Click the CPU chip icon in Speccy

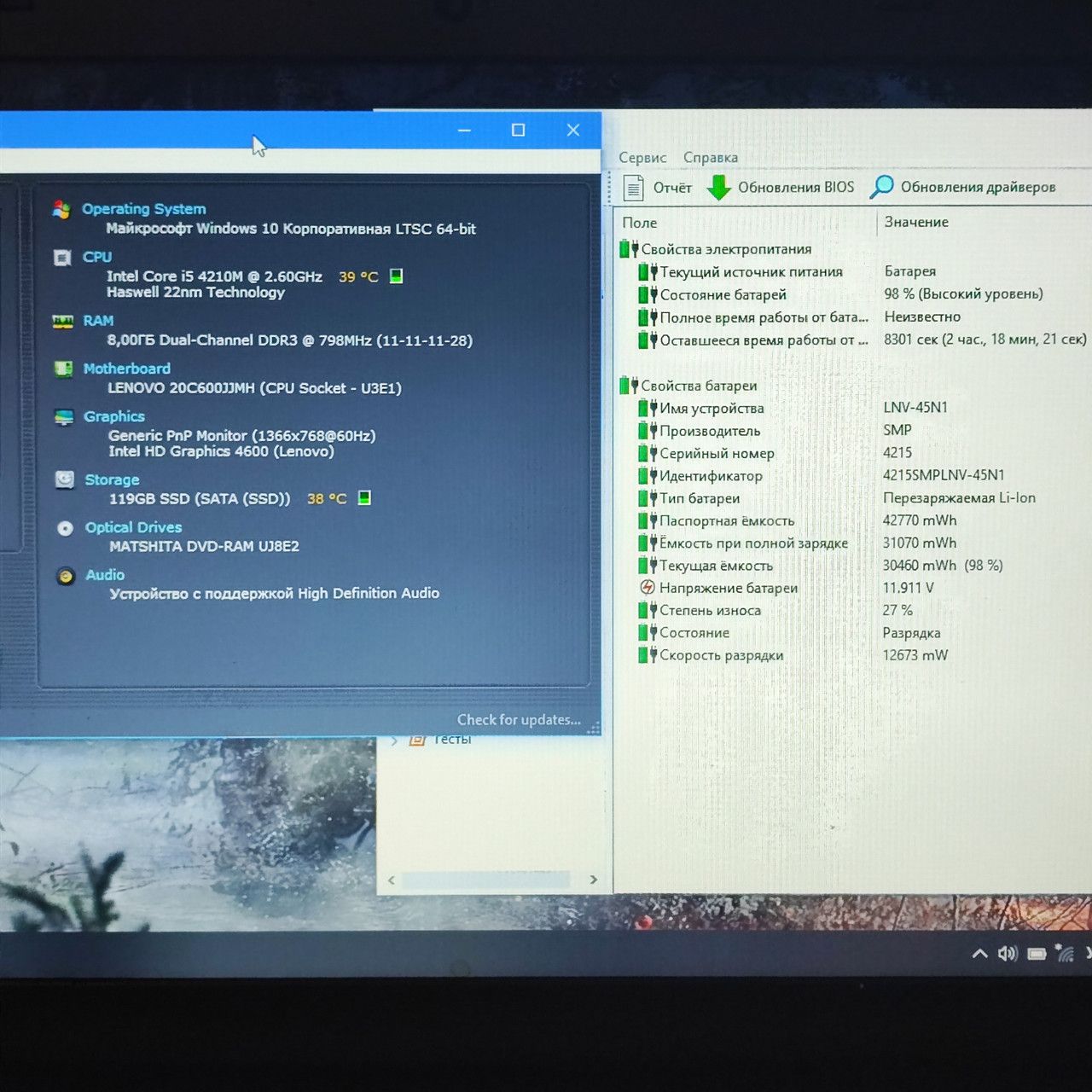(x=62, y=258)
